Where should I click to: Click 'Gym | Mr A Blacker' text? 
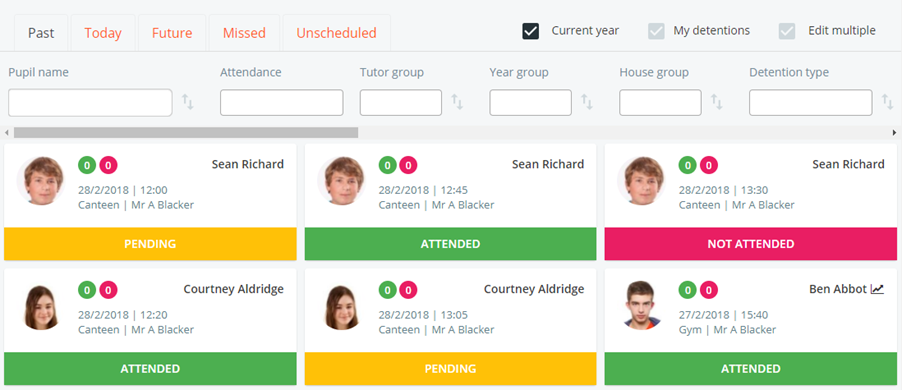[728, 330]
